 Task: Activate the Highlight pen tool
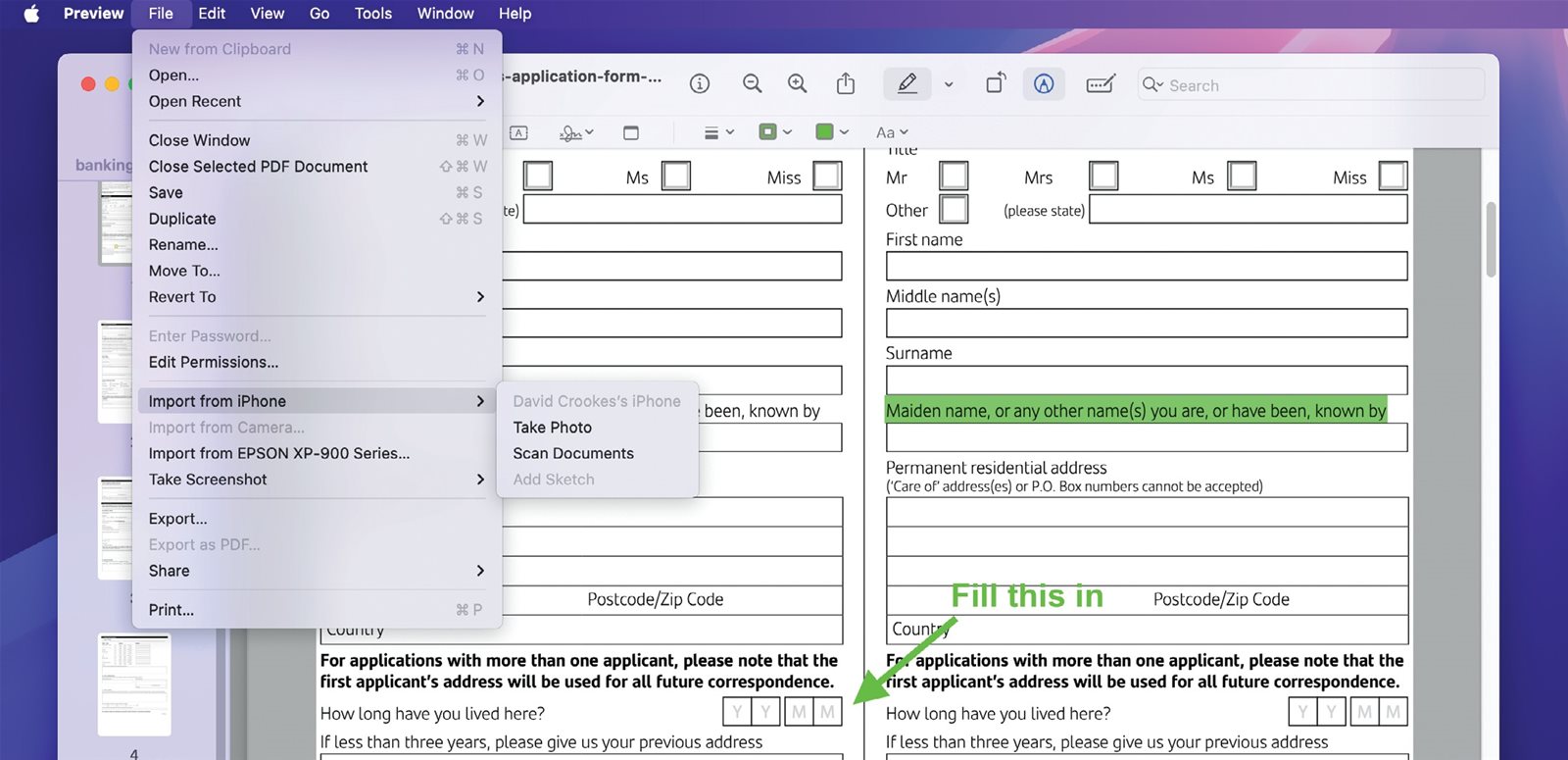907,84
